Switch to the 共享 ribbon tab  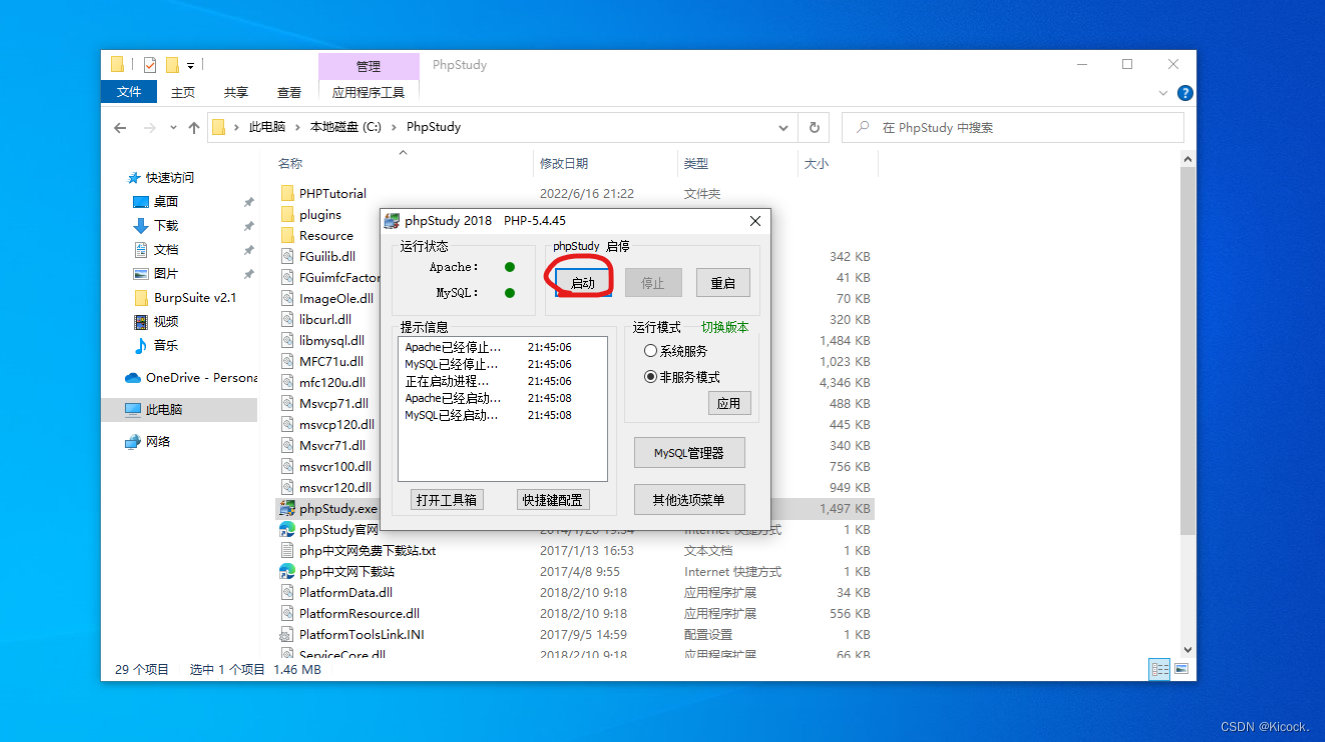click(236, 92)
